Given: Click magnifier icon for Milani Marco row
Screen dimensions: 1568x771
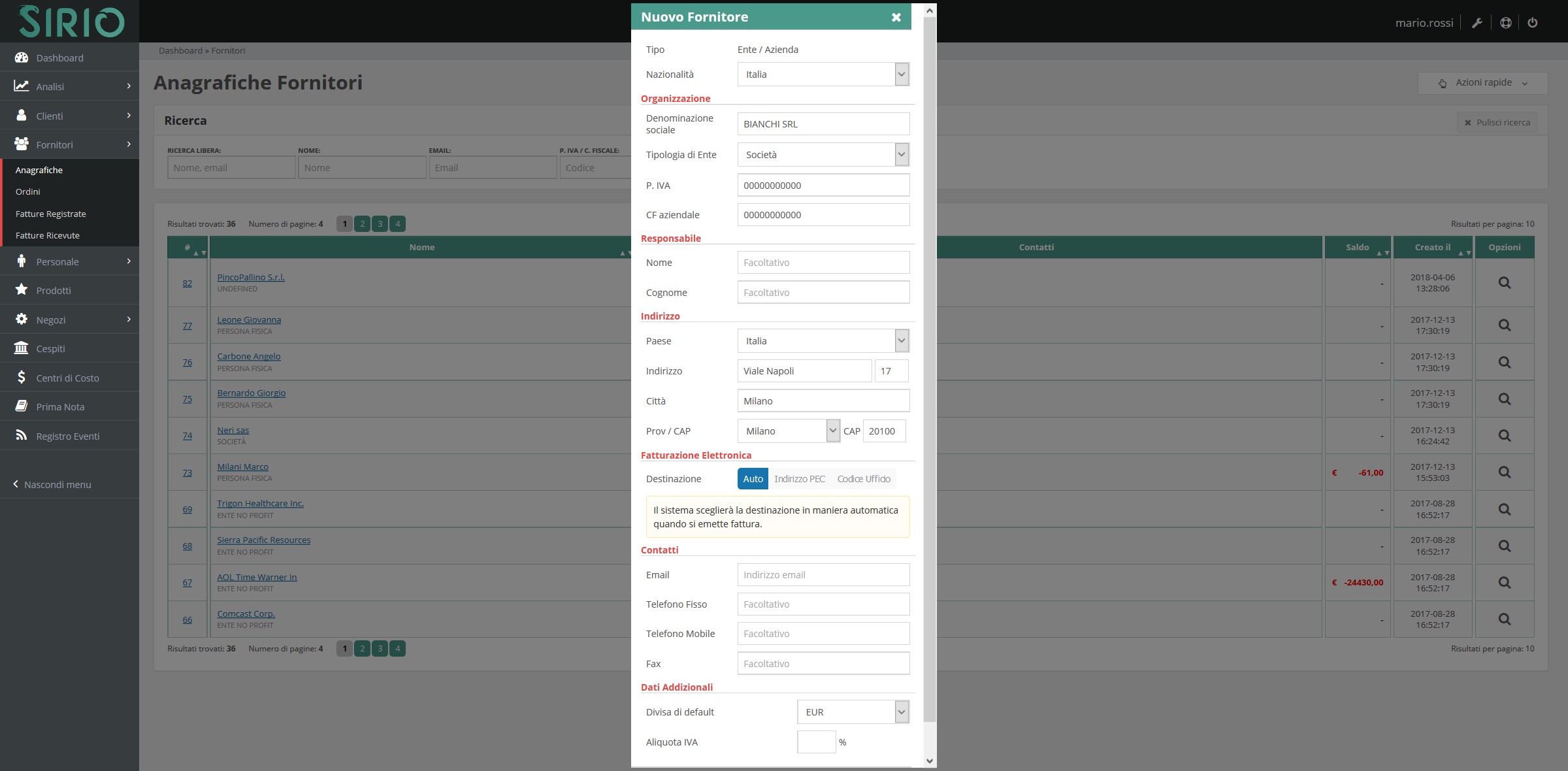Looking at the screenshot, I should tap(1504, 472).
